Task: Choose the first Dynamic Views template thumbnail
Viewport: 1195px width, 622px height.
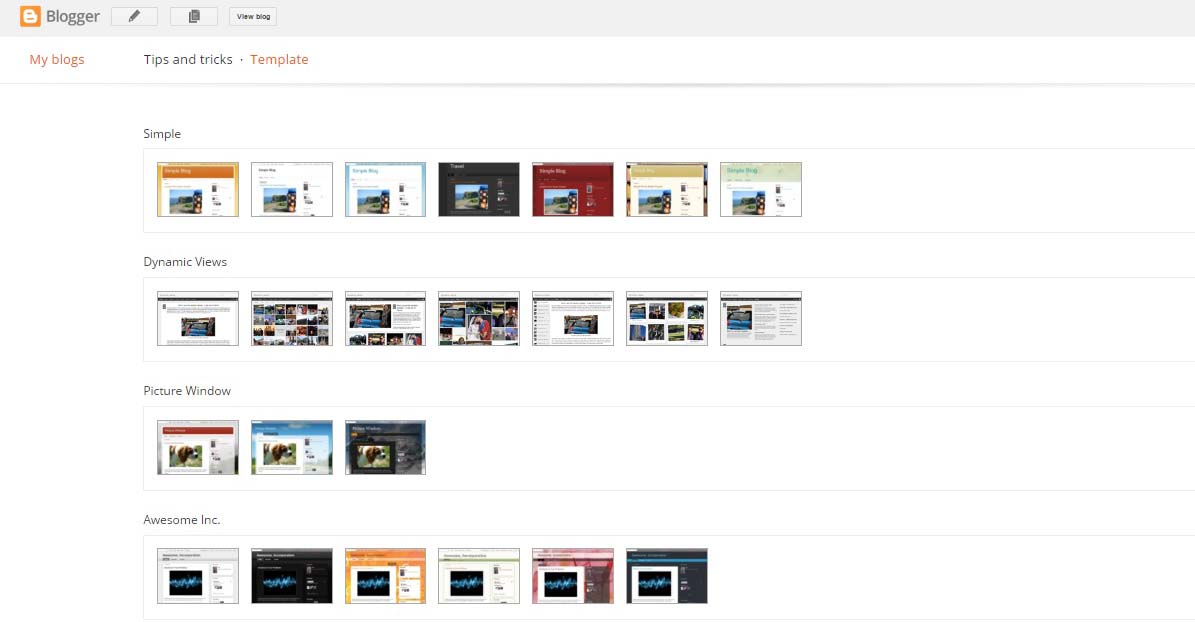Action: (x=198, y=319)
